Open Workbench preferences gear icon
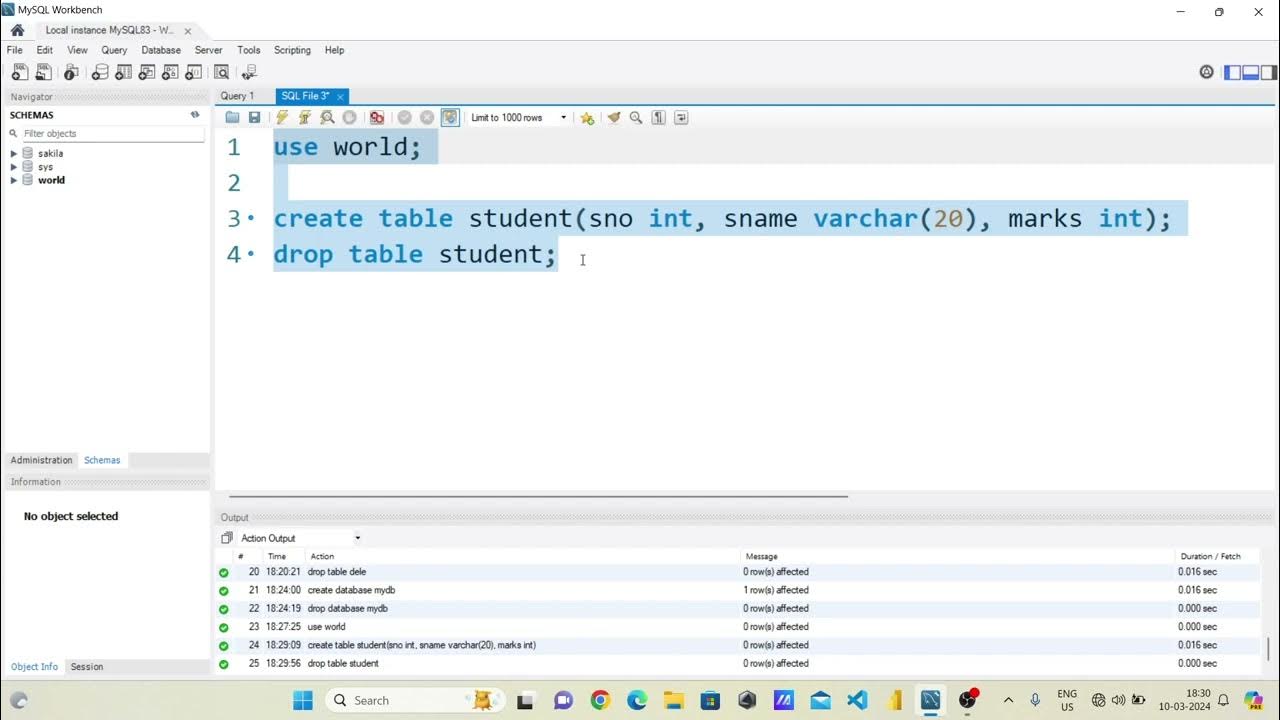1280x720 pixels. (1206, 72)
